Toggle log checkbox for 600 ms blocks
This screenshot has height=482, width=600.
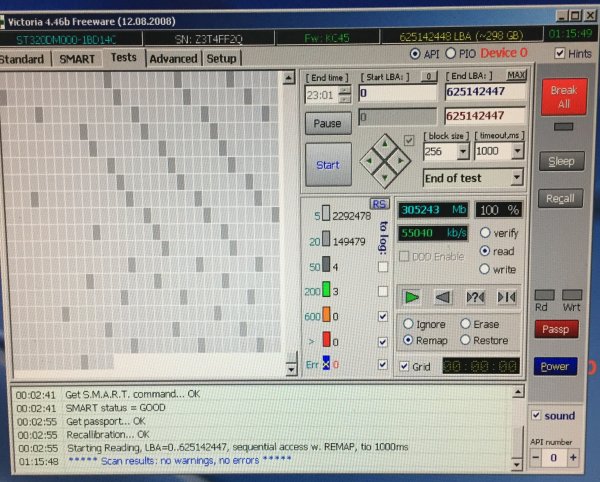click(383, 316)
